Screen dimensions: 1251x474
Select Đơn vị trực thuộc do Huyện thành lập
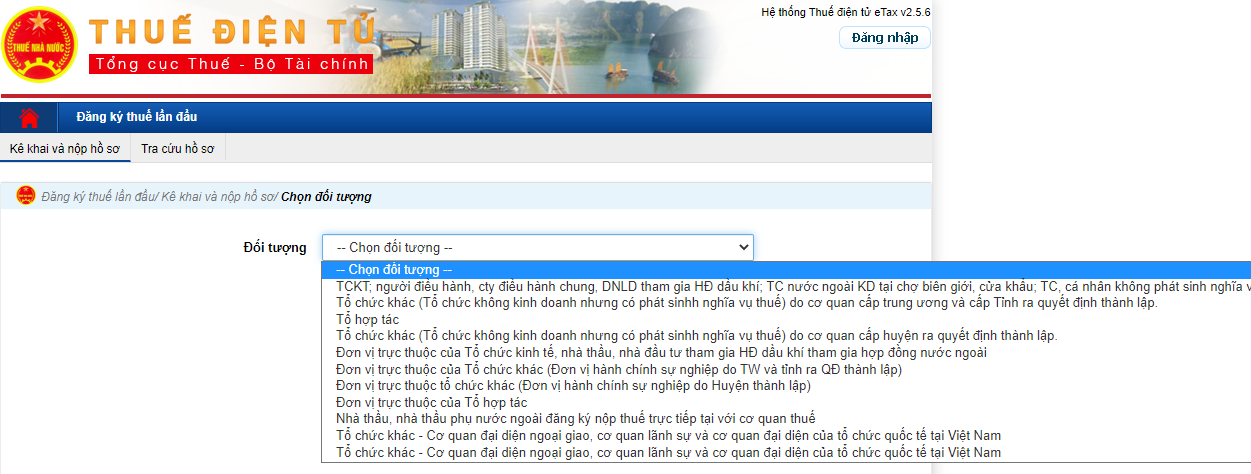tap(786, 385)
